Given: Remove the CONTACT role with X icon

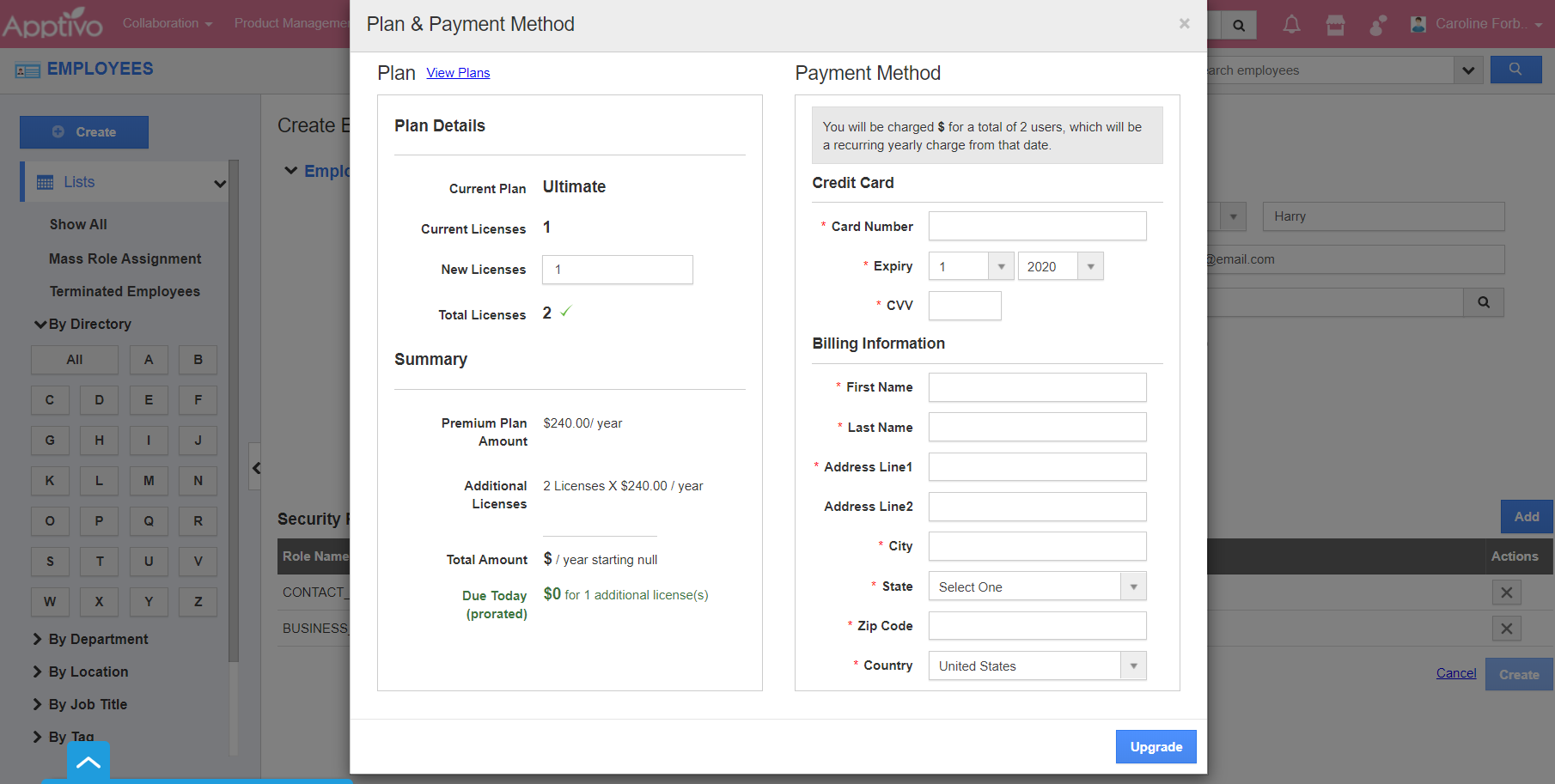Looking at the screenshot, I should pos(1506,593).
